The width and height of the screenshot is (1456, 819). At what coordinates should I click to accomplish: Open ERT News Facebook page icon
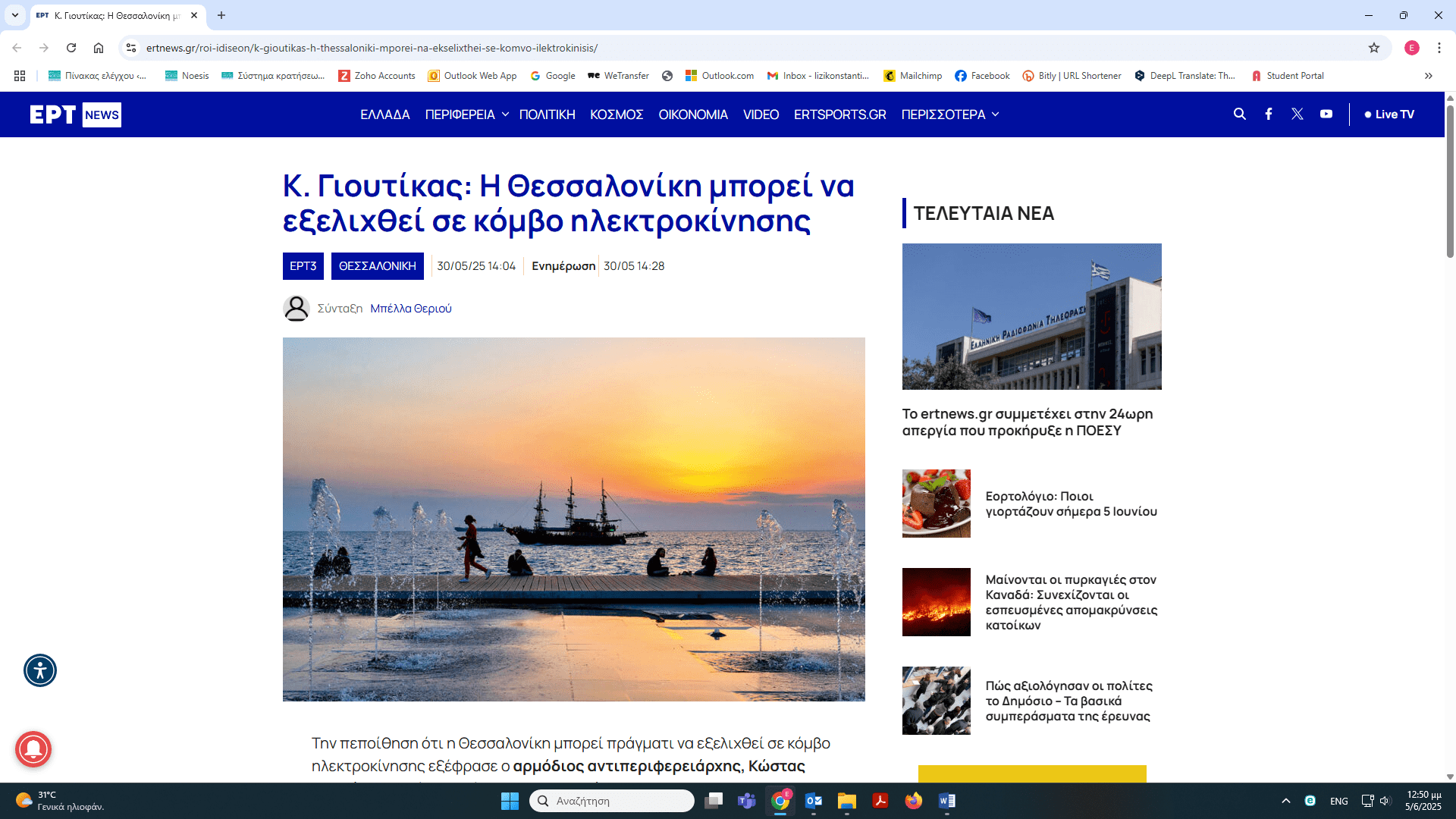(x=1268, y=114)
